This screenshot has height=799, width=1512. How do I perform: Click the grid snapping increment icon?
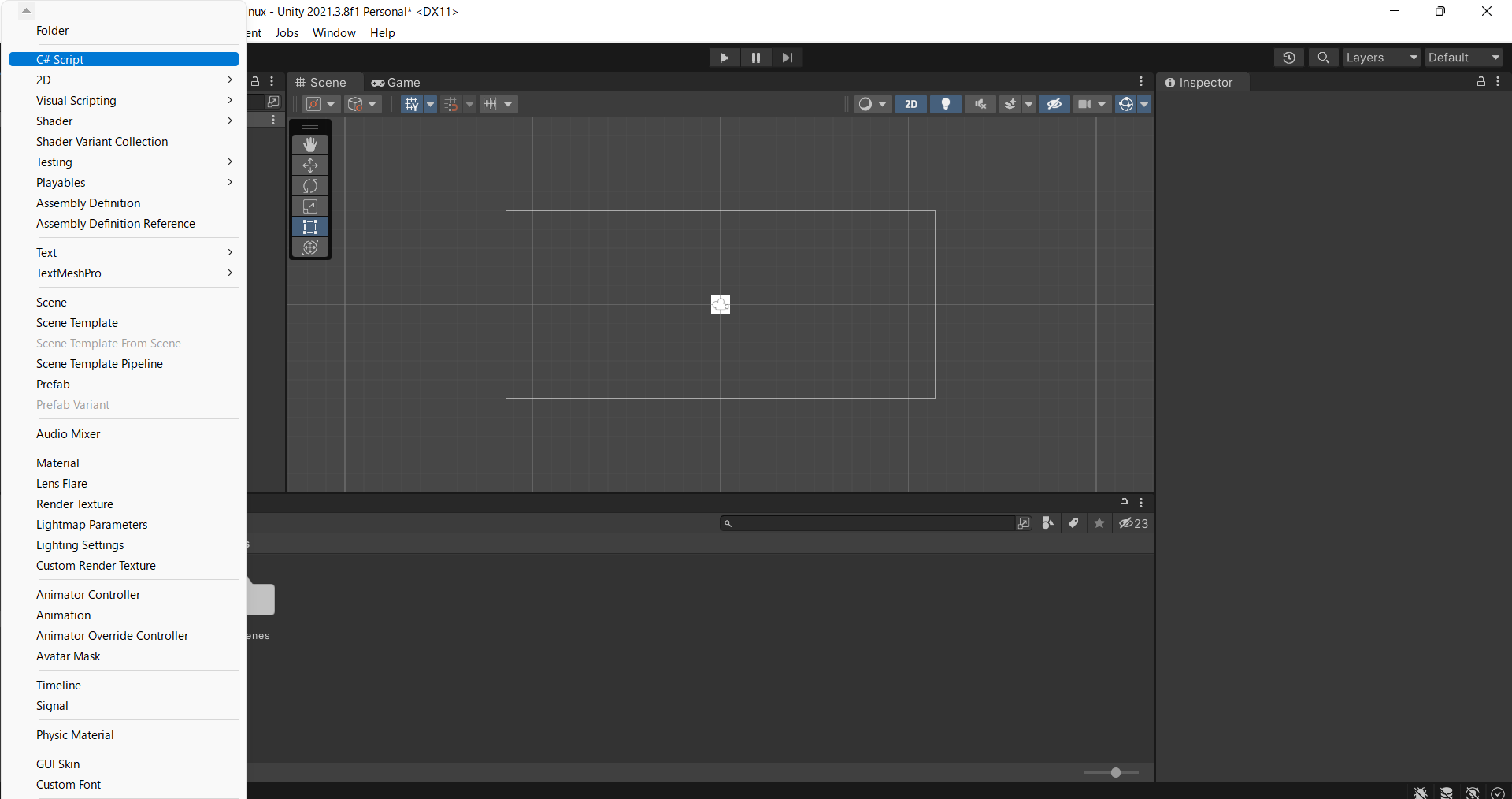(450, 104)
